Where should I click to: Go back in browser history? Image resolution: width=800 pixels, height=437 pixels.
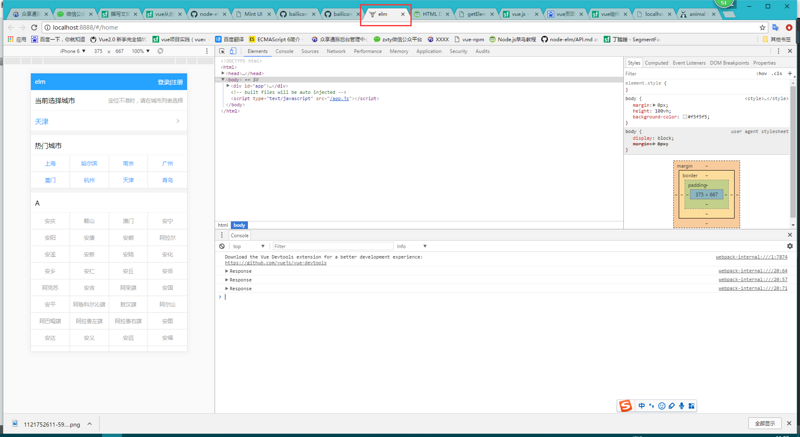[x=11, y=28]
